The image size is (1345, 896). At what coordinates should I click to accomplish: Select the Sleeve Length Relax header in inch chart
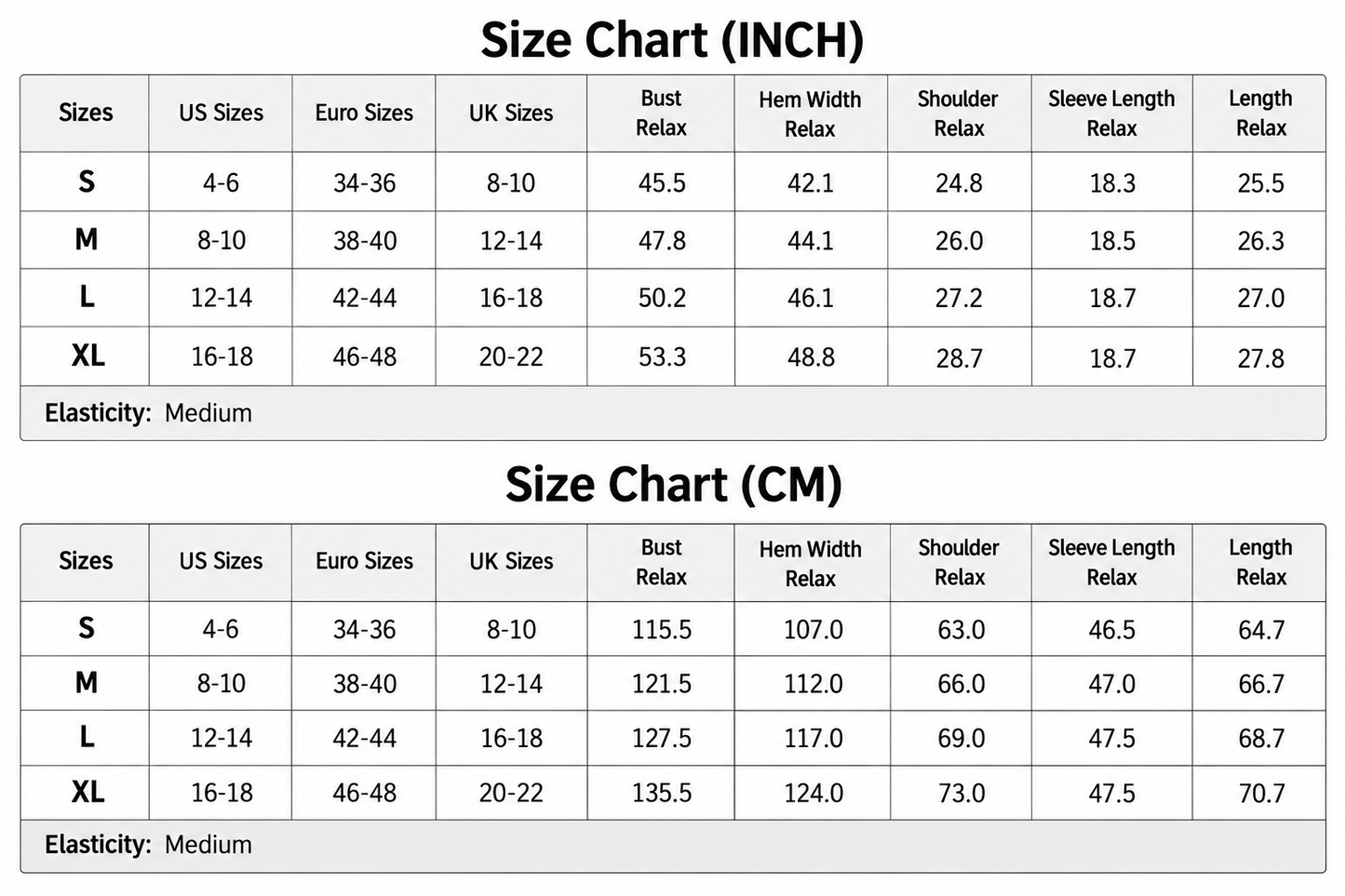coord(1111,113)
